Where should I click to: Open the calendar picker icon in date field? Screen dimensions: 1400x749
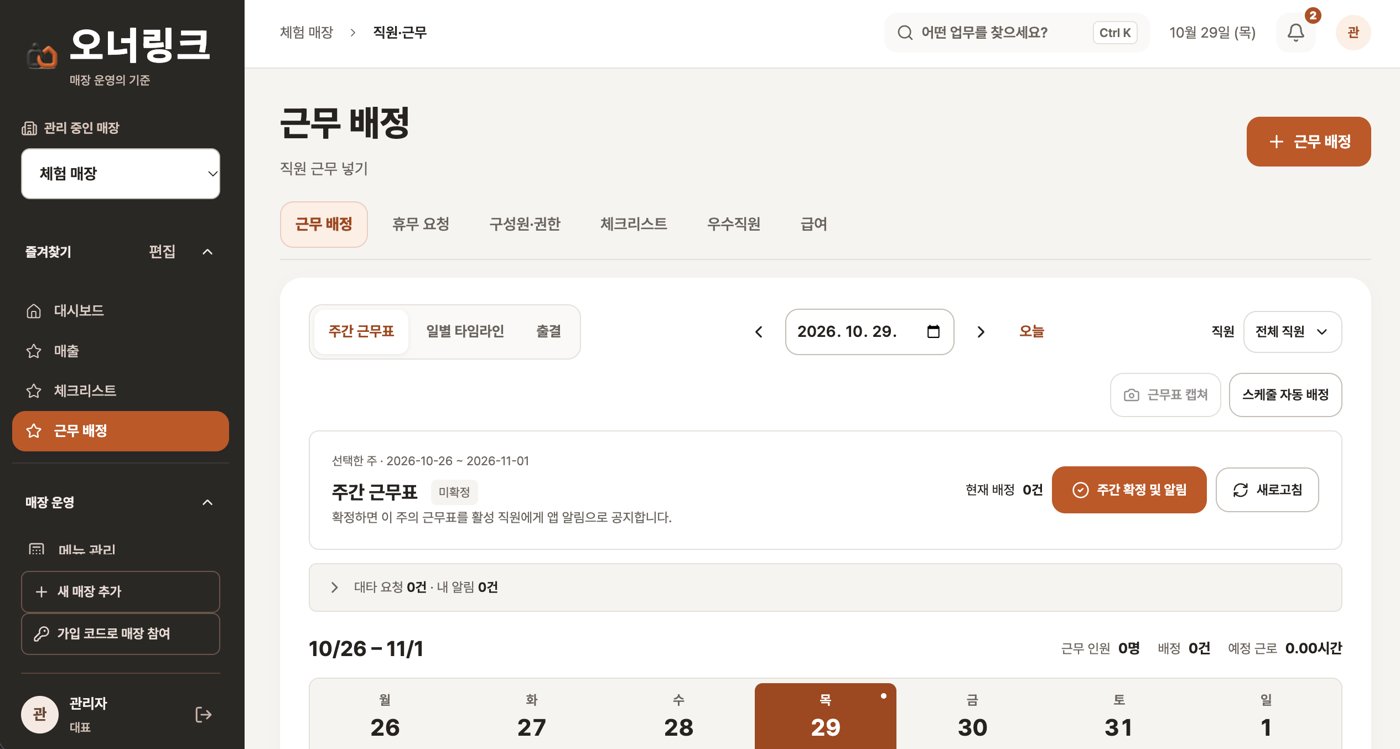coord(933,332)
